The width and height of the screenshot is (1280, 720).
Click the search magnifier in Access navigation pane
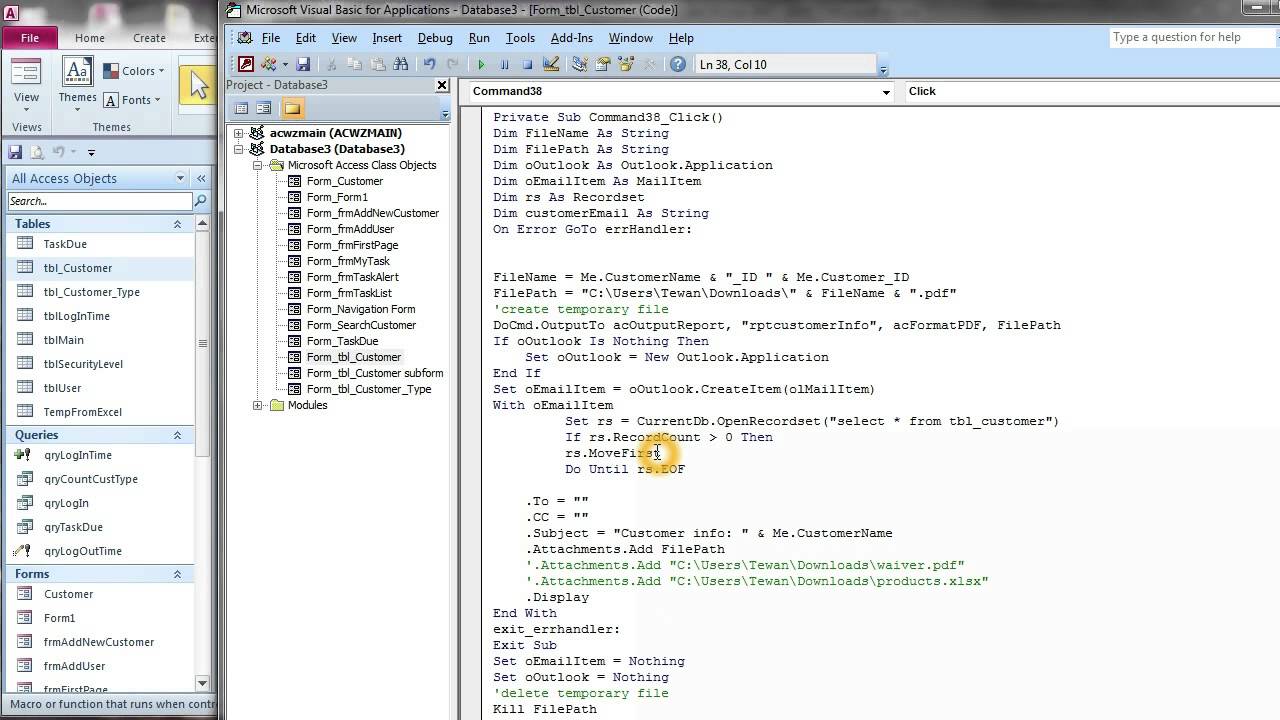coord(201,201)
